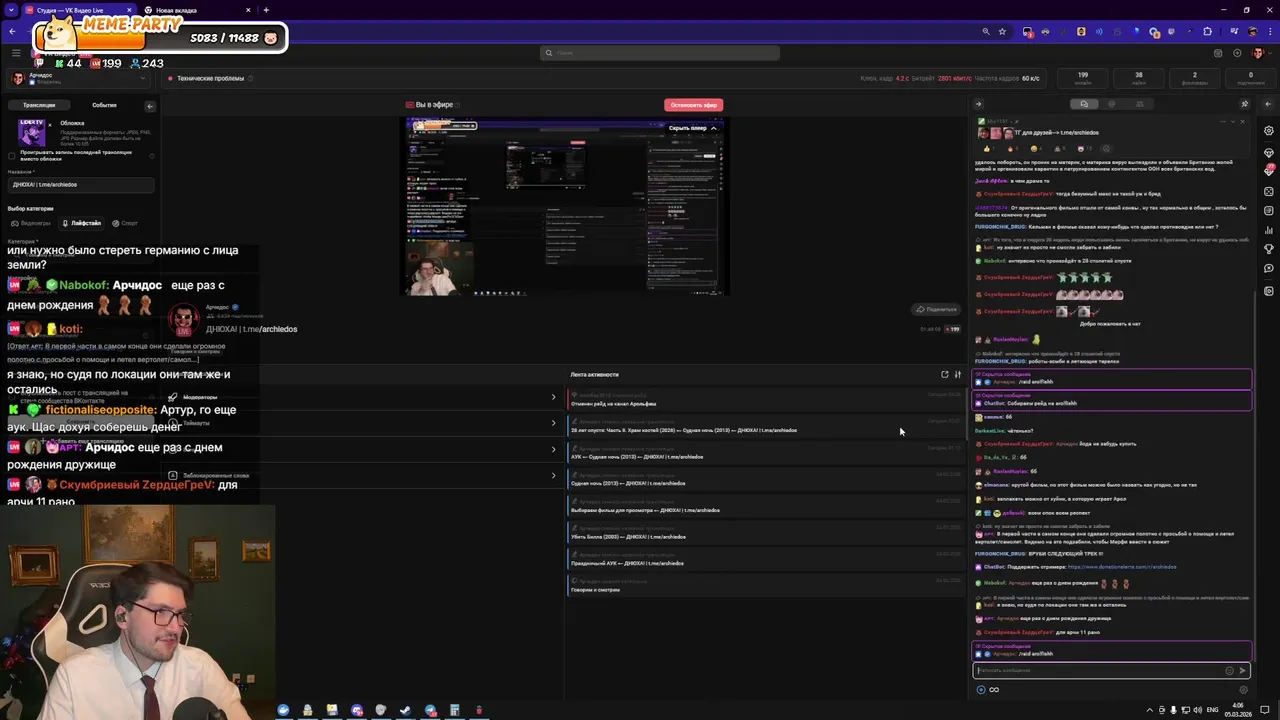Open chat settings gear below input

pyautogui.click(x=1243, y=689)
